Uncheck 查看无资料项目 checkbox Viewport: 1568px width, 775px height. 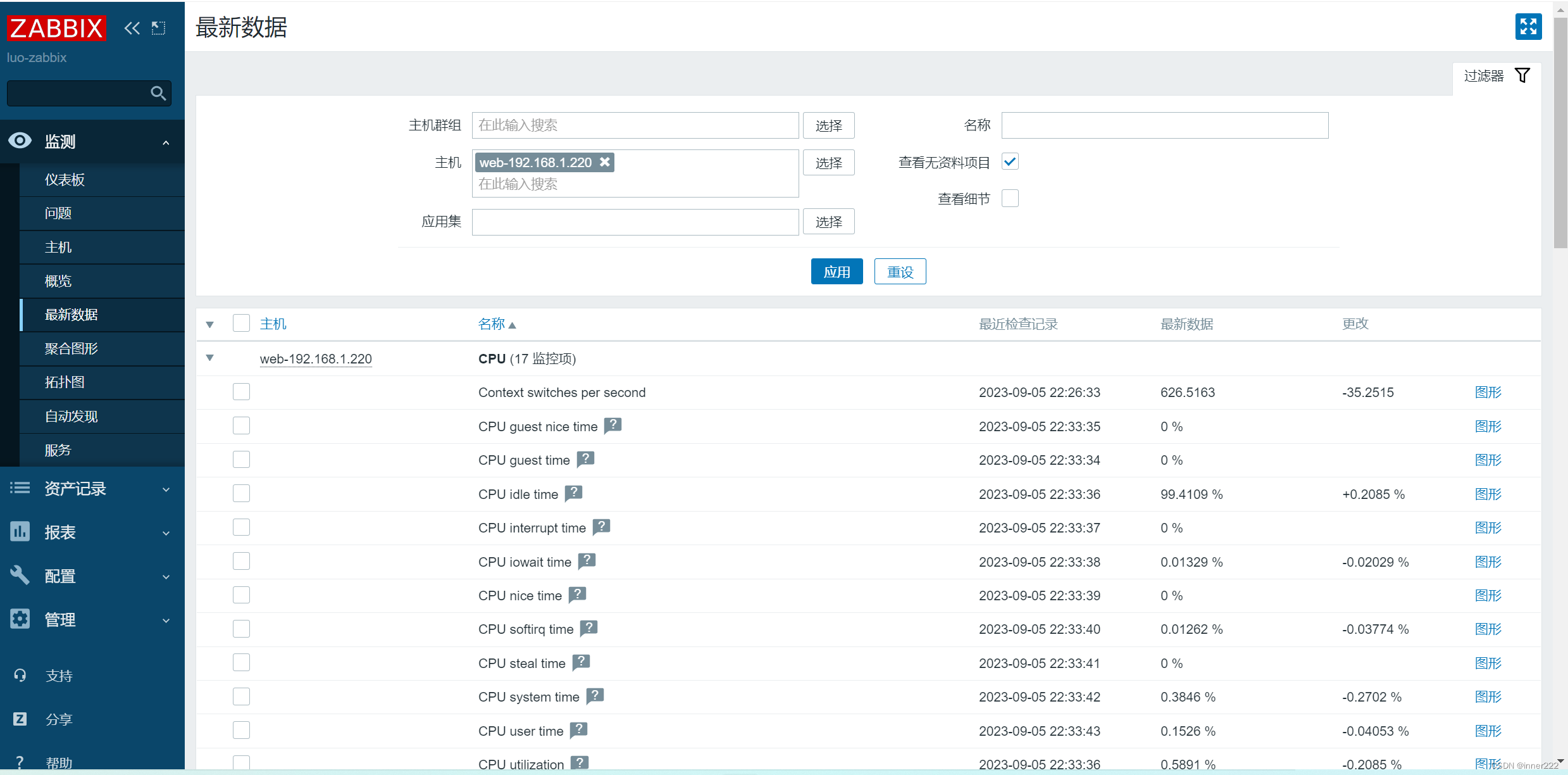[x=1010, y=162]
